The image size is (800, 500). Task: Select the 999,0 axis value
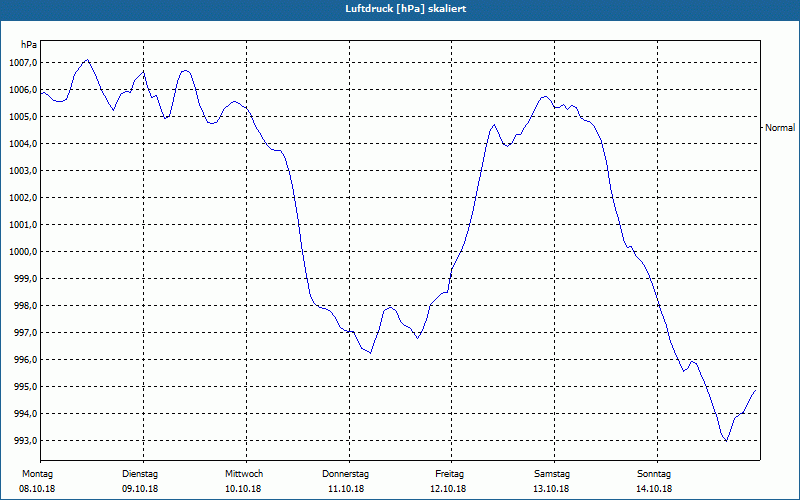click(25, 279)
